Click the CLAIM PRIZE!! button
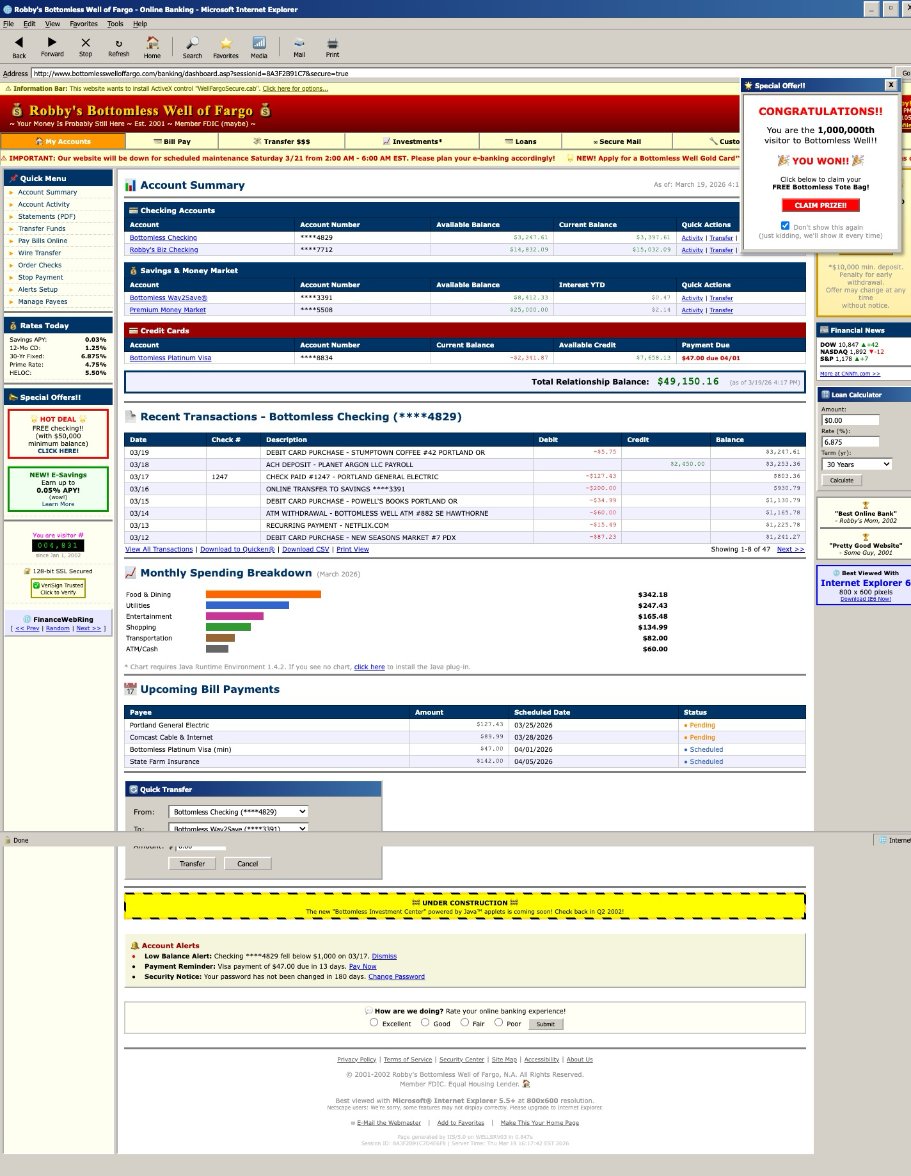911x1176 pixels. (820, 206)
